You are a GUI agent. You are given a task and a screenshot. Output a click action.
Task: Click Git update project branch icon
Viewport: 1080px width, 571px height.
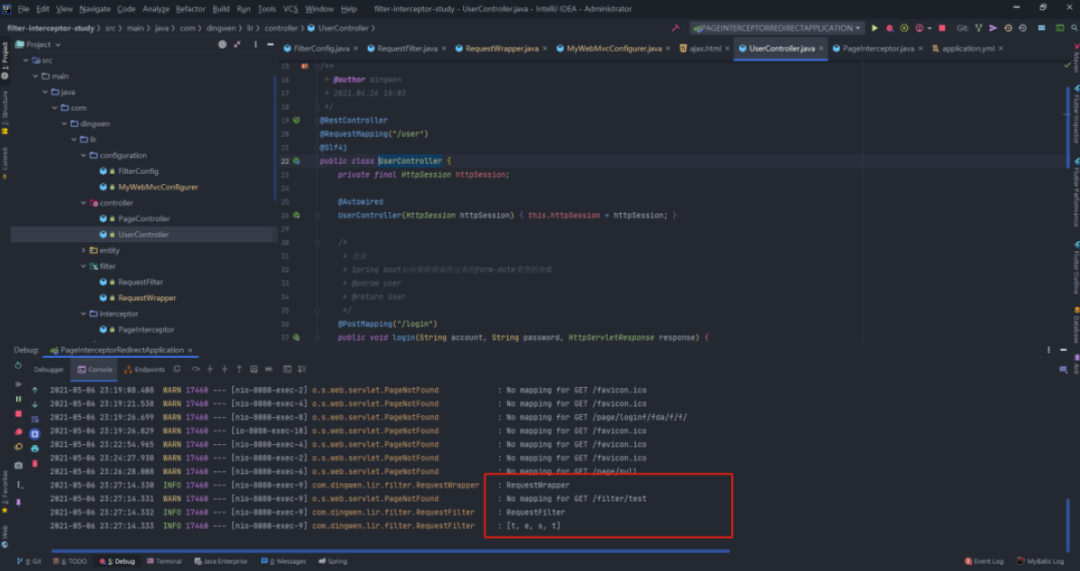coord(979,28)
